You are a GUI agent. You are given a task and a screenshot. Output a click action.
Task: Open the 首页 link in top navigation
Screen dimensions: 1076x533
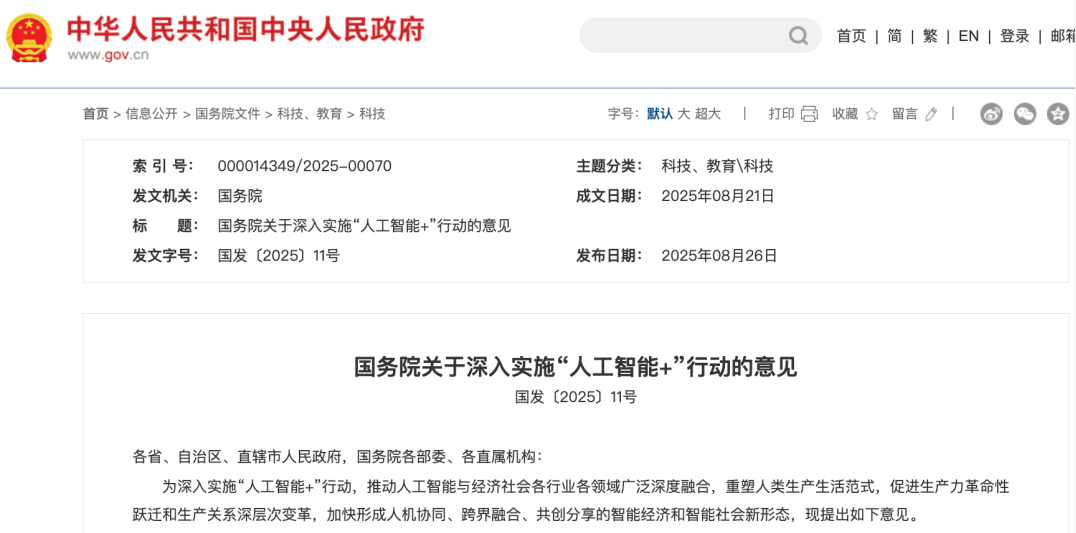852,36
